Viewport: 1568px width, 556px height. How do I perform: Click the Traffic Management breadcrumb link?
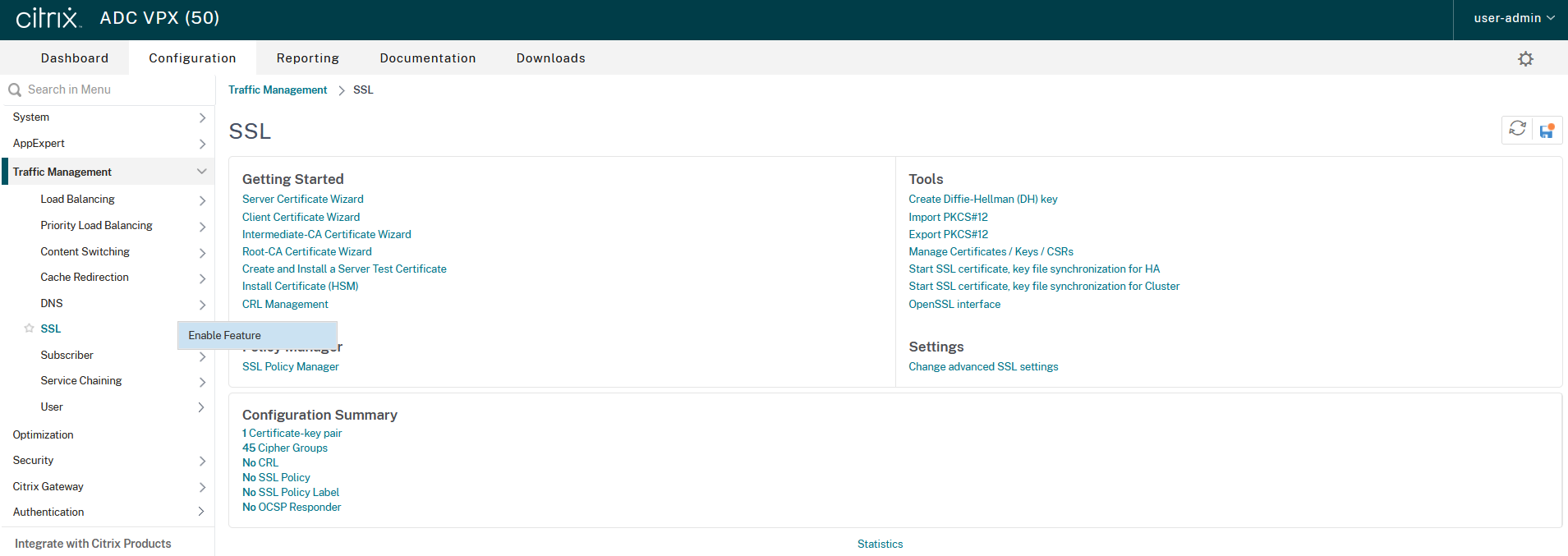tap(278, 90)
